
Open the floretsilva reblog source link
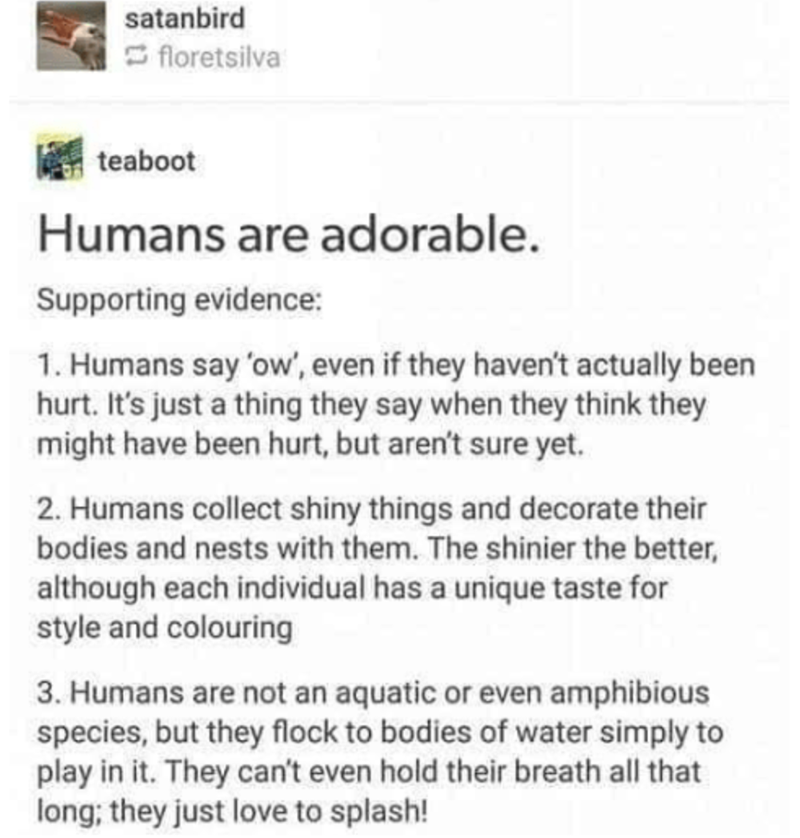214,57
